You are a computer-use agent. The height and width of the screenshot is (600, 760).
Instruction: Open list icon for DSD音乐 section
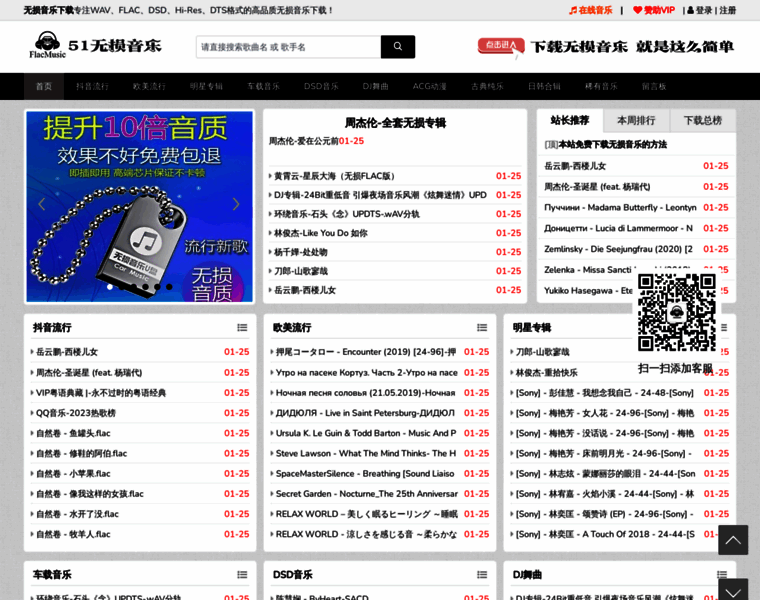482,575
